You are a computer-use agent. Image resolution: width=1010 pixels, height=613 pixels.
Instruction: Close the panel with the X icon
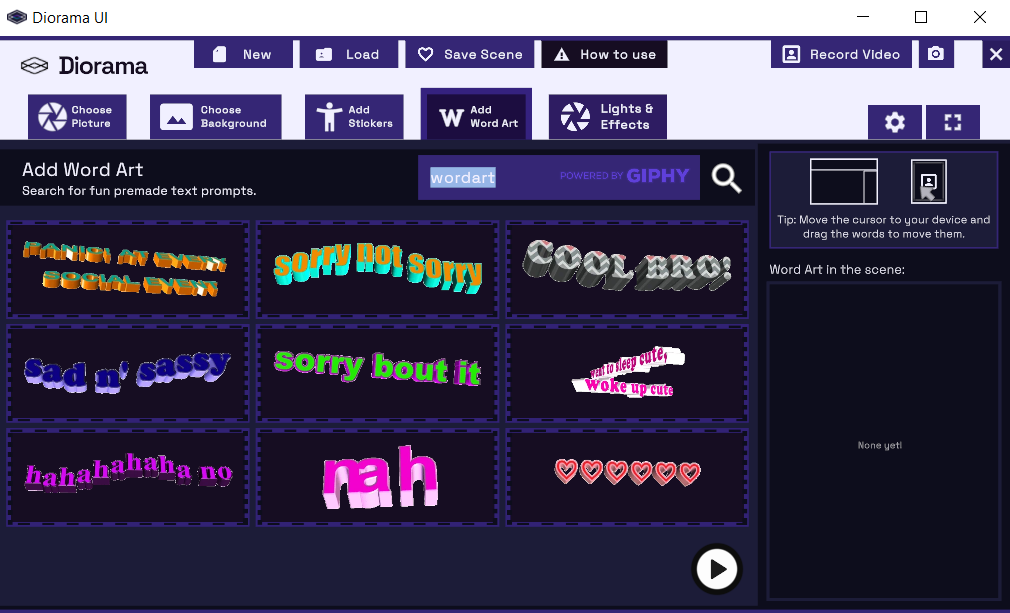click(x=995, y=54)
